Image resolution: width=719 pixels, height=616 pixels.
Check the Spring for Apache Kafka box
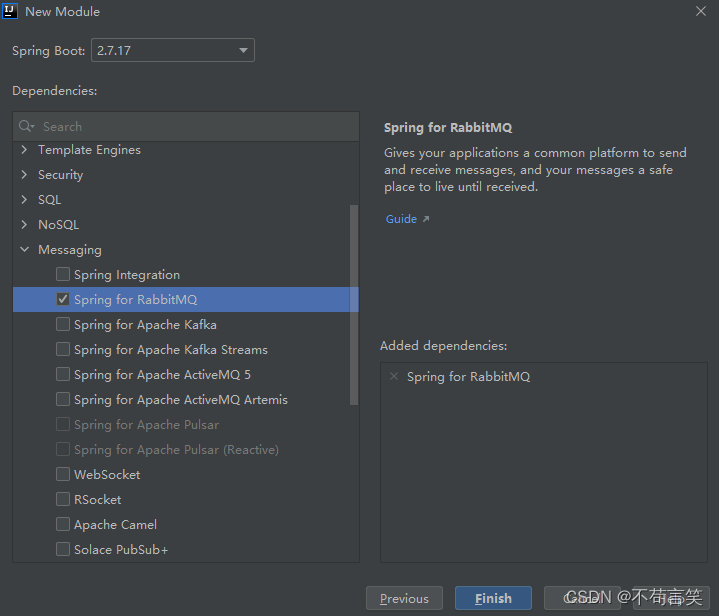coord(63,324)
